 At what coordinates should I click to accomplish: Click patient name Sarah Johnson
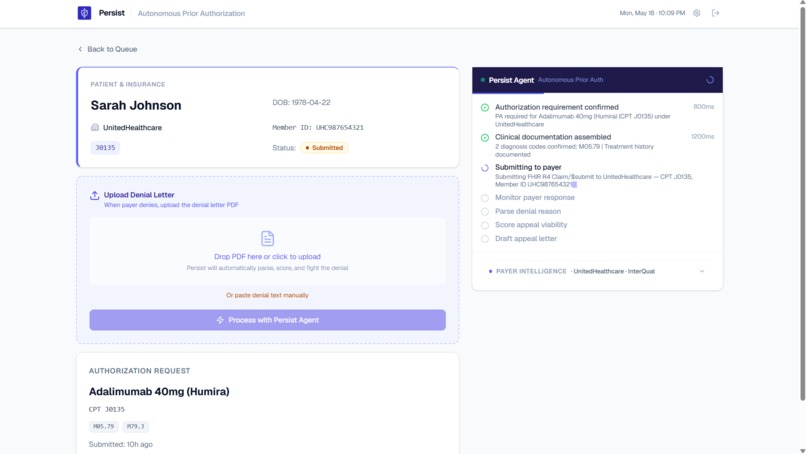coord(136,105)
